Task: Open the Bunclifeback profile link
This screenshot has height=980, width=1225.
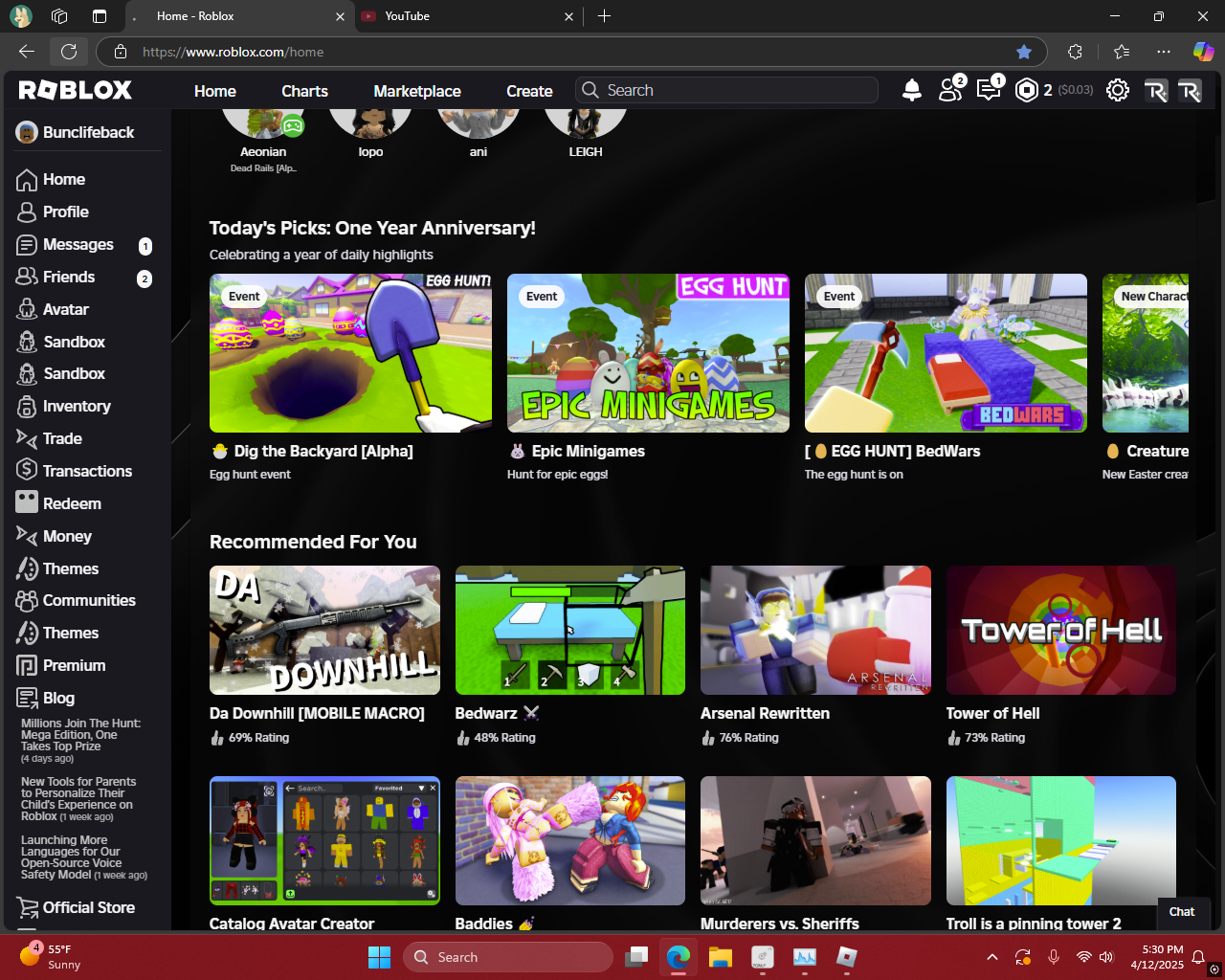Action: click(x=77, y=132)
